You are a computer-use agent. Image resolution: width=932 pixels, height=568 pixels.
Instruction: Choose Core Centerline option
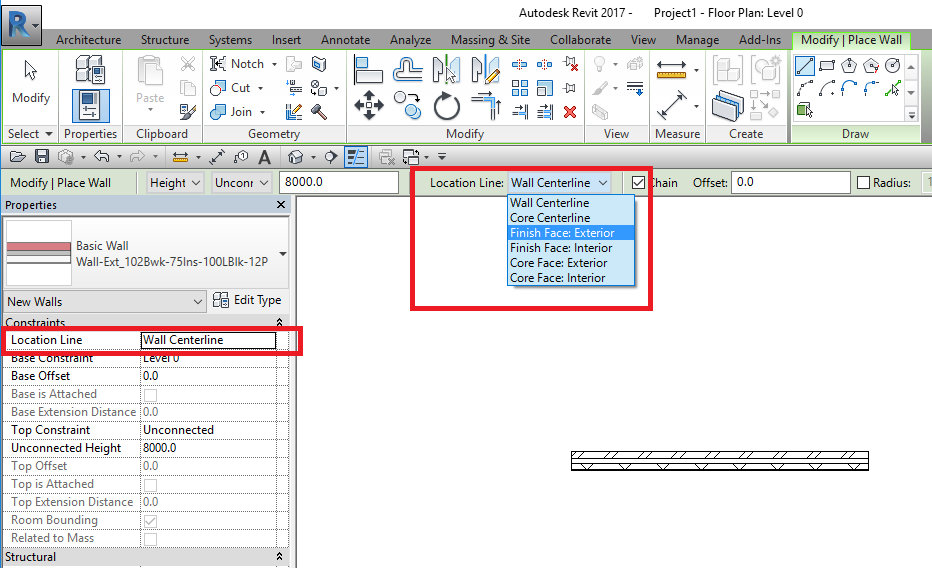pyautogui.click(x=571, y=218)
